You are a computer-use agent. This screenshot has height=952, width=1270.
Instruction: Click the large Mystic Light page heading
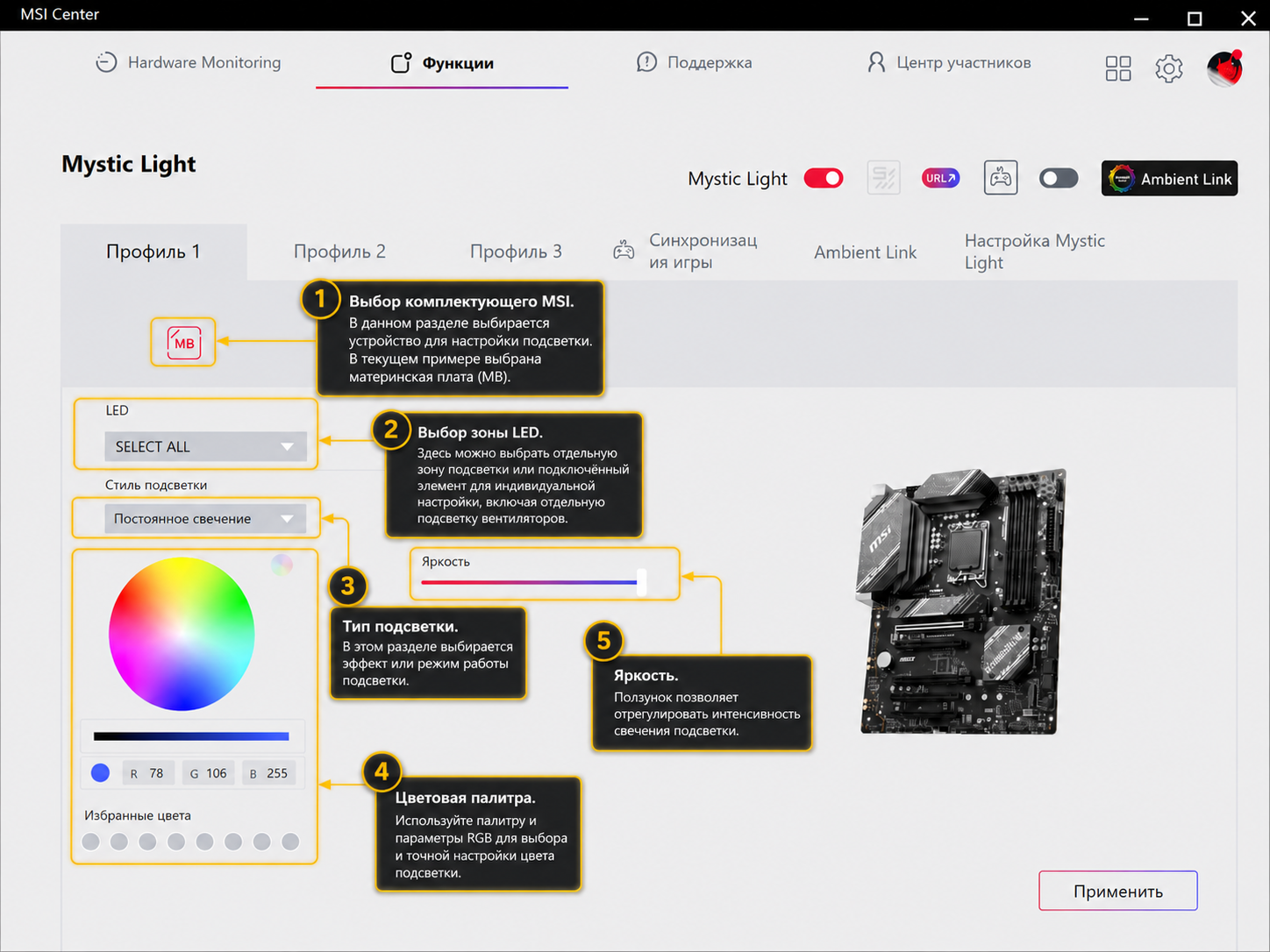pyautogui.click(x=129, y=164)
